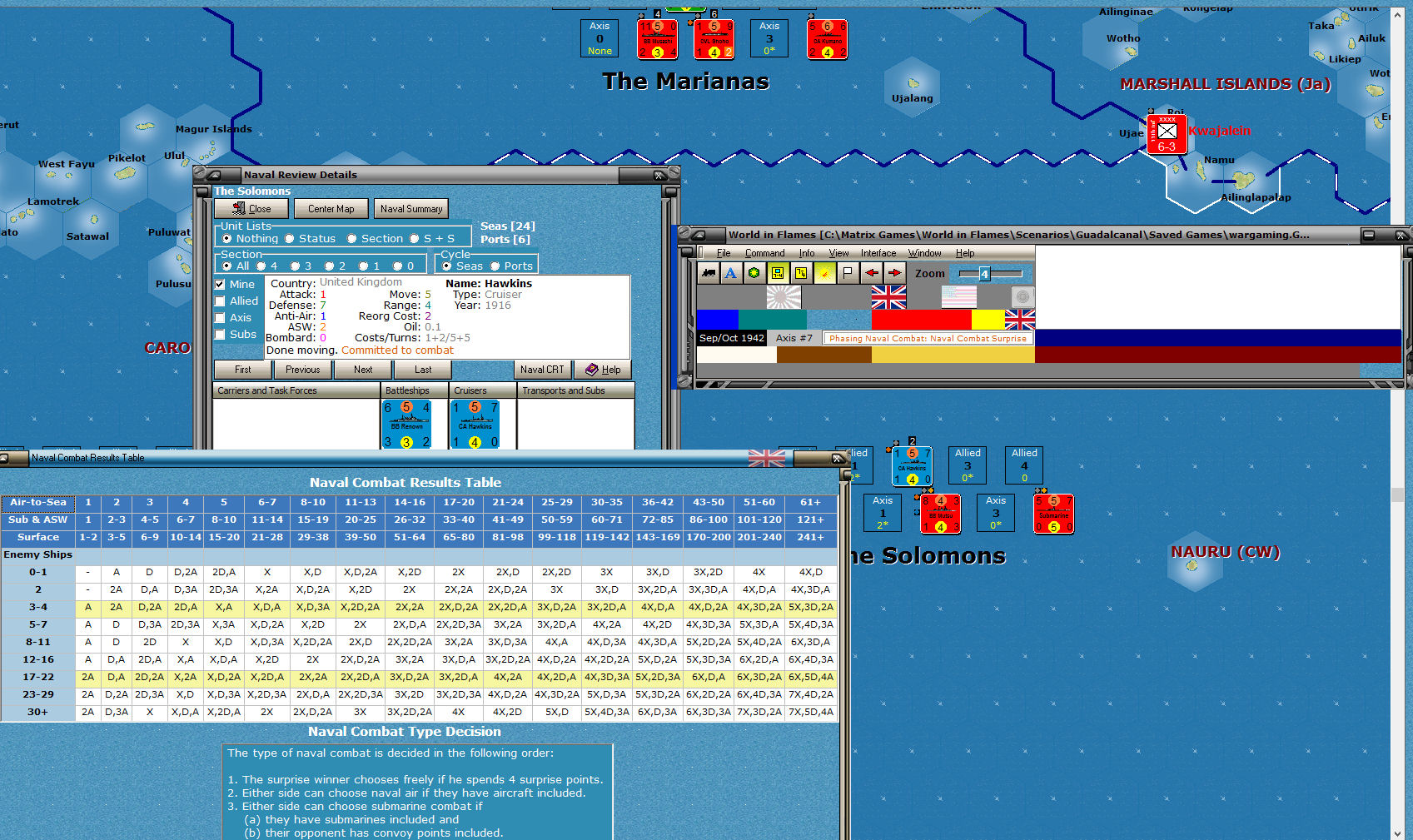1413x840 pixels.
Task: Click the Kwajalein 6-3 land unit counter
Action: (x=1167, y=134)
